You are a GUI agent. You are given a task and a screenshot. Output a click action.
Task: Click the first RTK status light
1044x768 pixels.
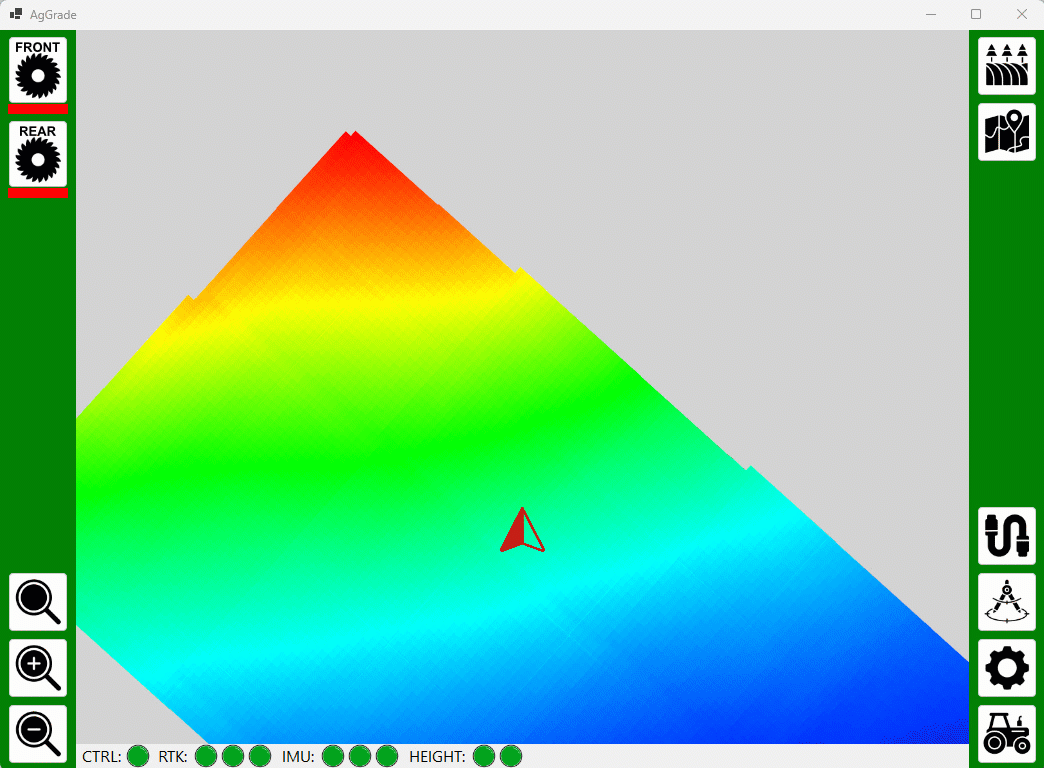206,756
